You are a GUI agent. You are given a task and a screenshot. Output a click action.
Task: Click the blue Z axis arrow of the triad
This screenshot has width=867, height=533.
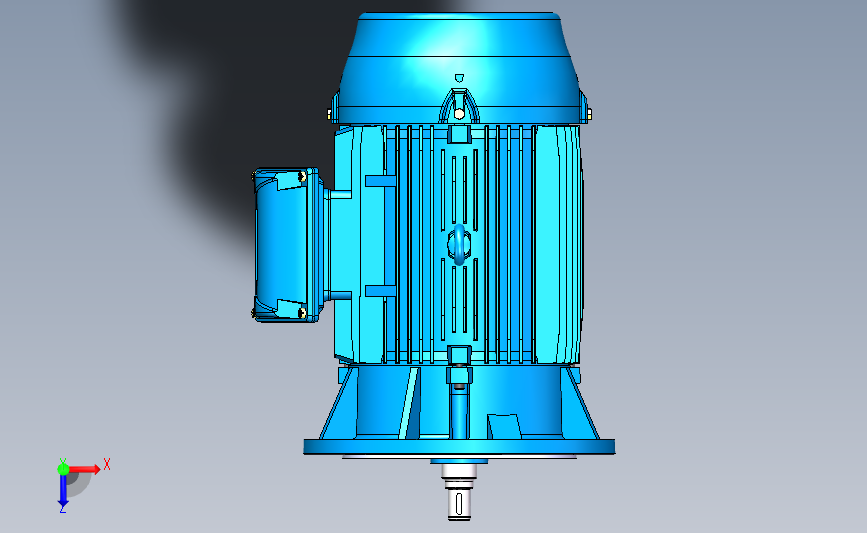[x=63, y=492]
